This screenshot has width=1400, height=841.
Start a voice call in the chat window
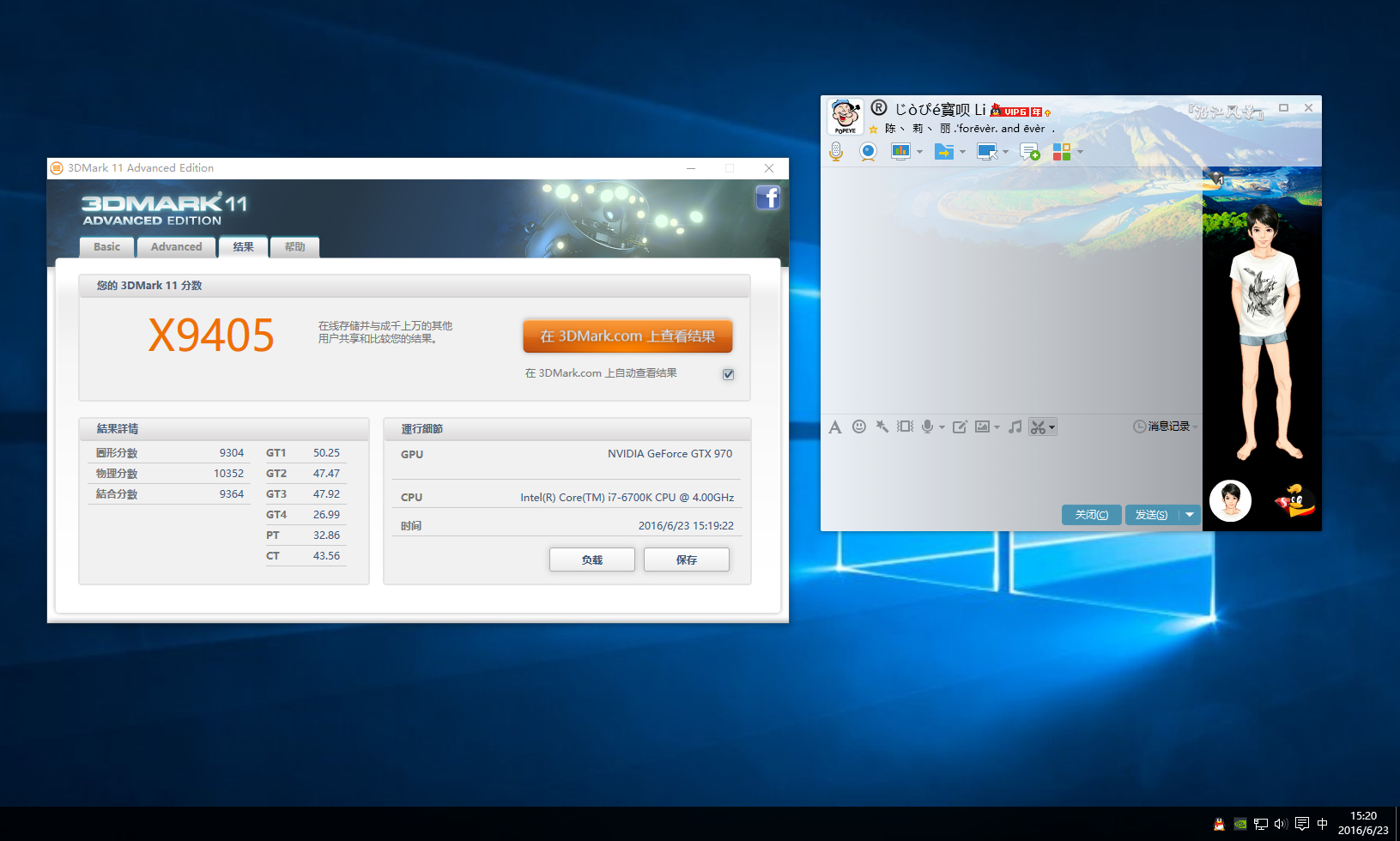(836, 152)
